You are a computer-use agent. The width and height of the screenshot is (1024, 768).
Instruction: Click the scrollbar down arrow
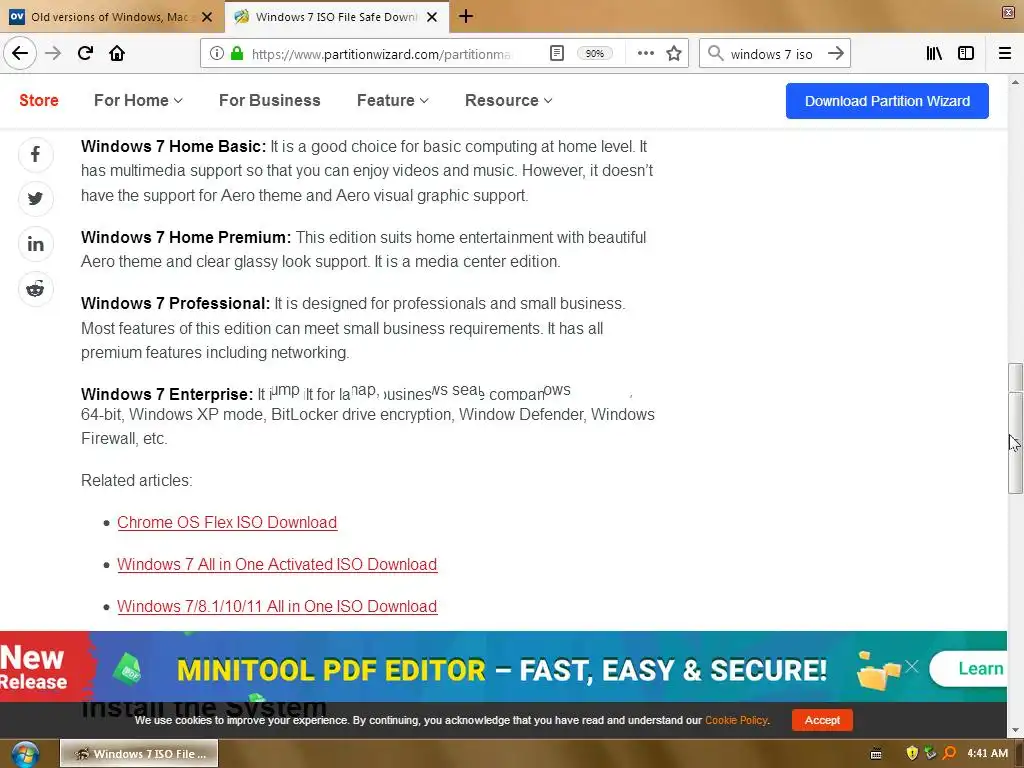point(1015,730)
